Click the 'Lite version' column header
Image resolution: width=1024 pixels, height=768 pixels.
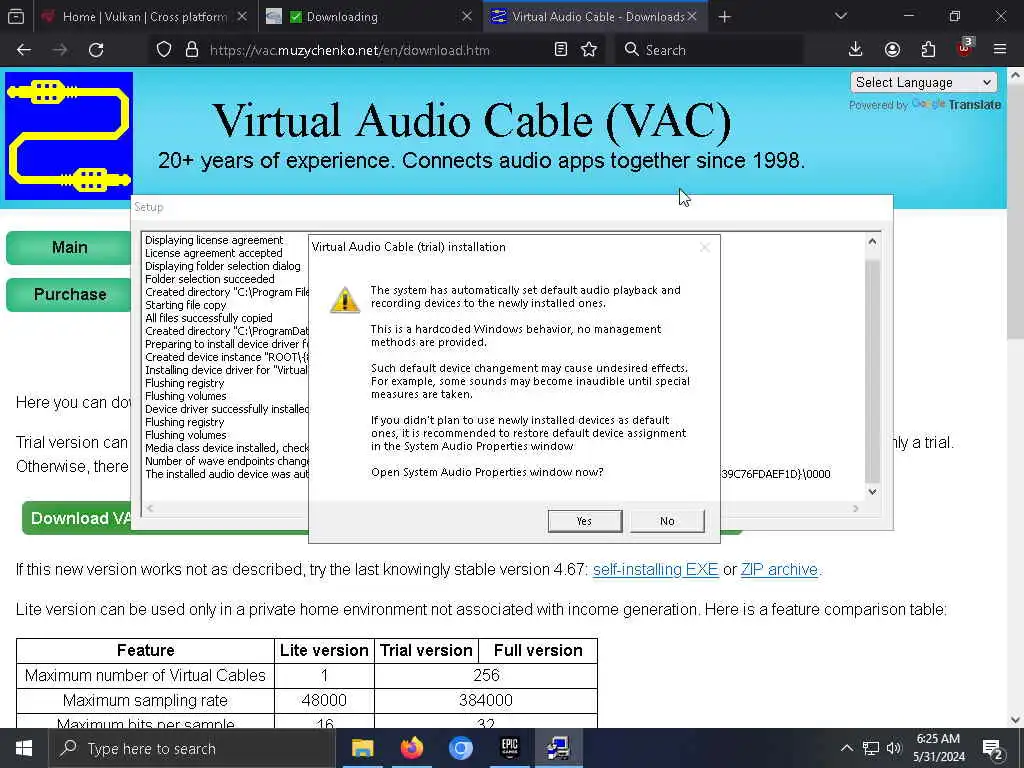(x=324, y=650)
